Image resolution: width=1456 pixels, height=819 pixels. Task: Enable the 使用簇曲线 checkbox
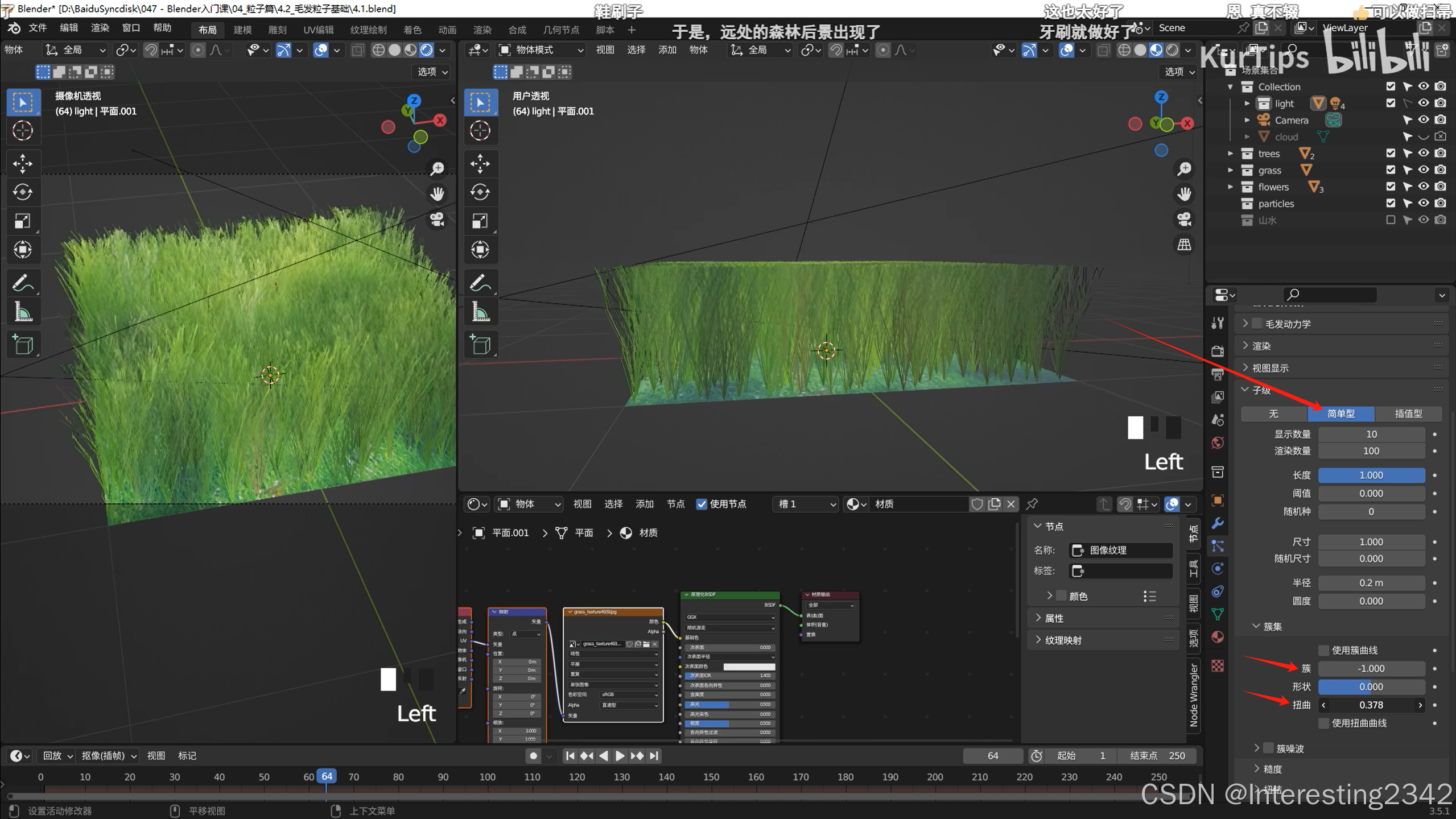[1324, 650]
